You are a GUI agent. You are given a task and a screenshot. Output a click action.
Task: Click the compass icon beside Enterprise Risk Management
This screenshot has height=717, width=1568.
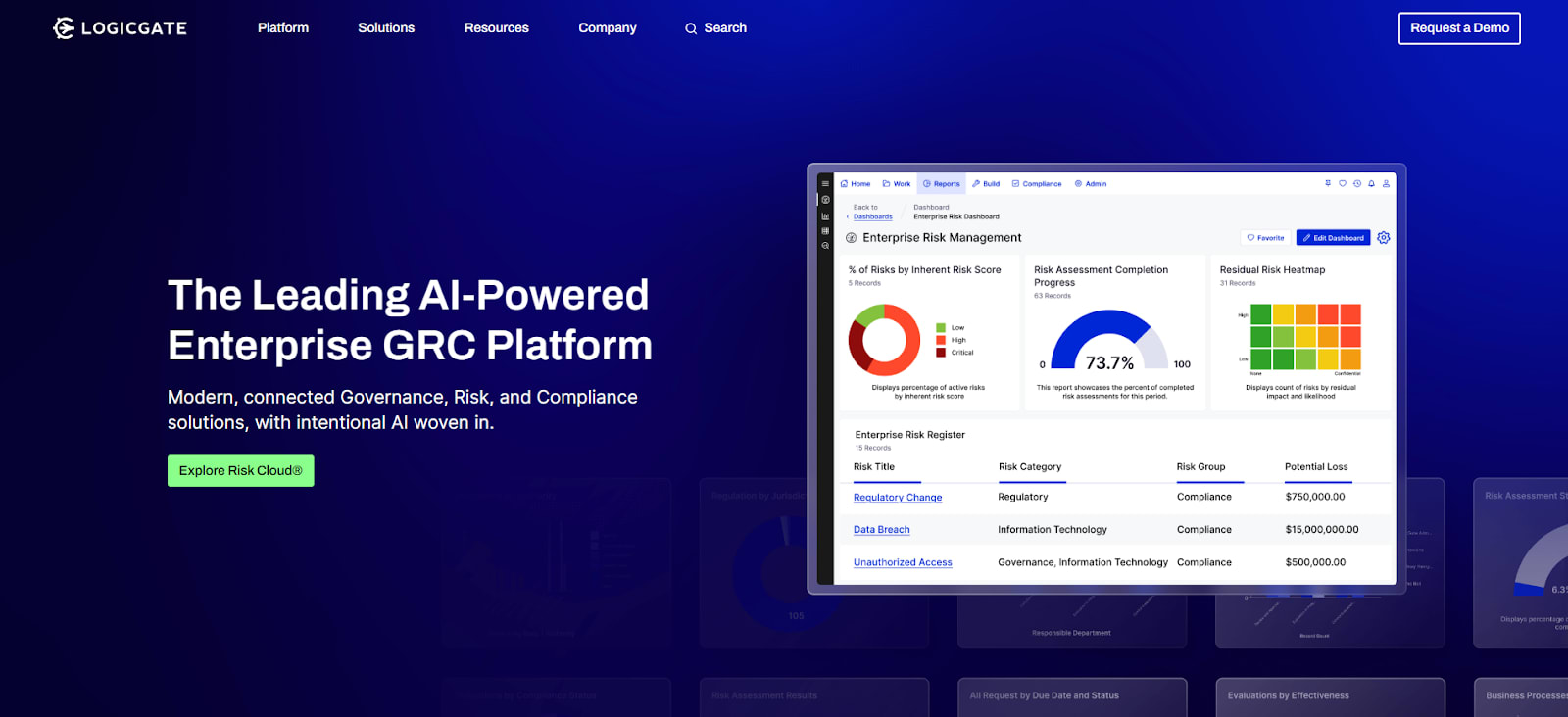[x=851, y=238]
